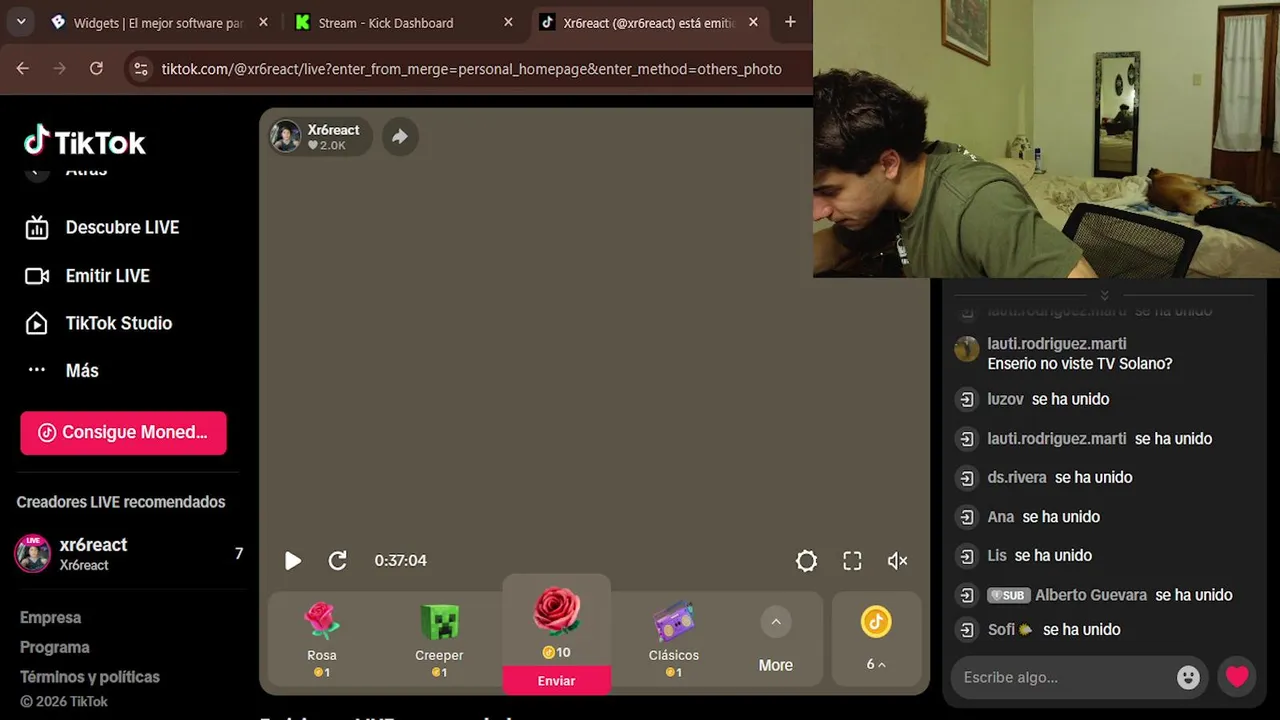Reload the browser page
Screen dimensions: 1280x720
96,69
